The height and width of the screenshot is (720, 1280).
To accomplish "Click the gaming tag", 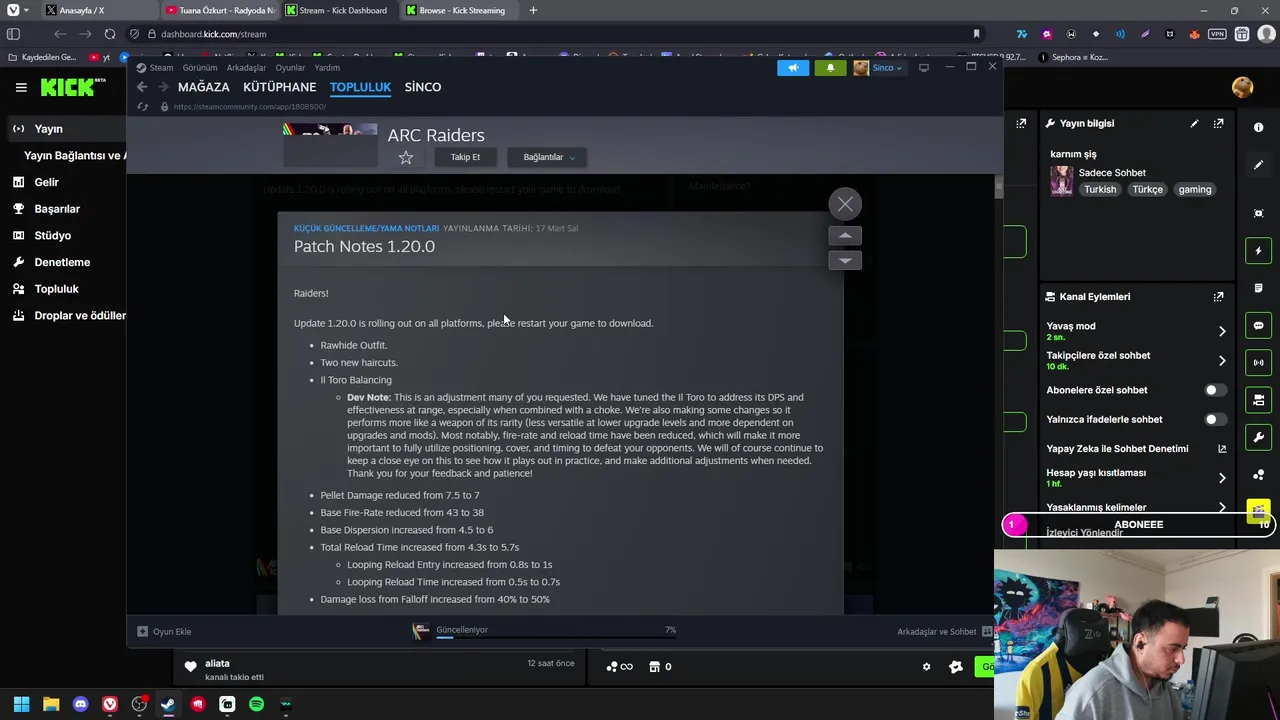I will pyautogui.click(x=1195, y=190).
